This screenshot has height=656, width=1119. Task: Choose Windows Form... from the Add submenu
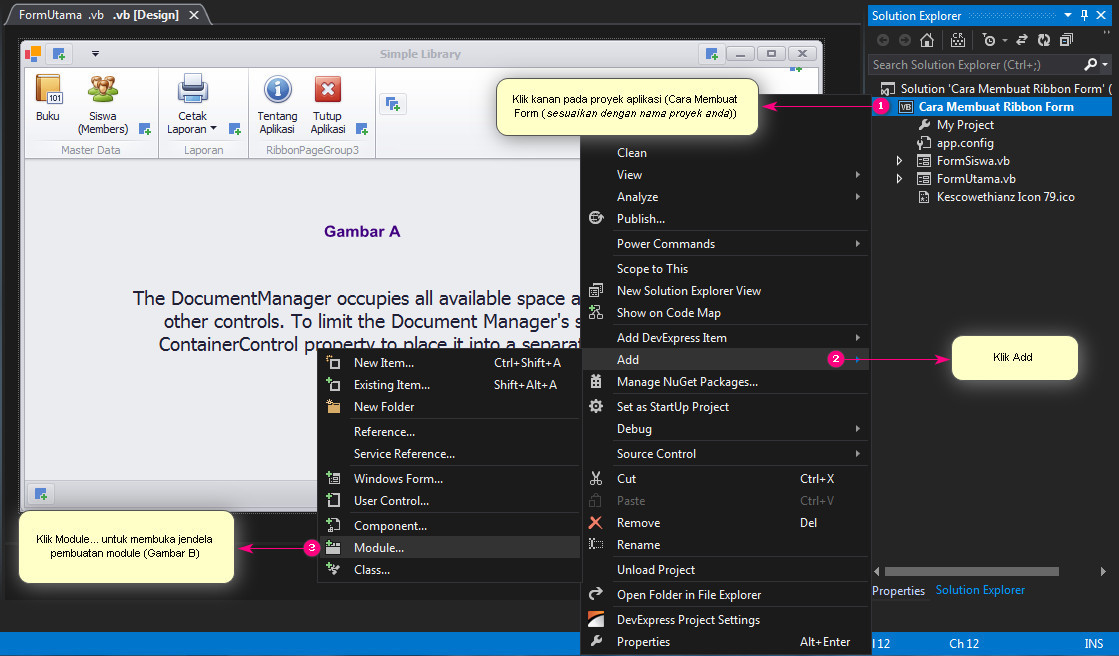coord(449,478)
